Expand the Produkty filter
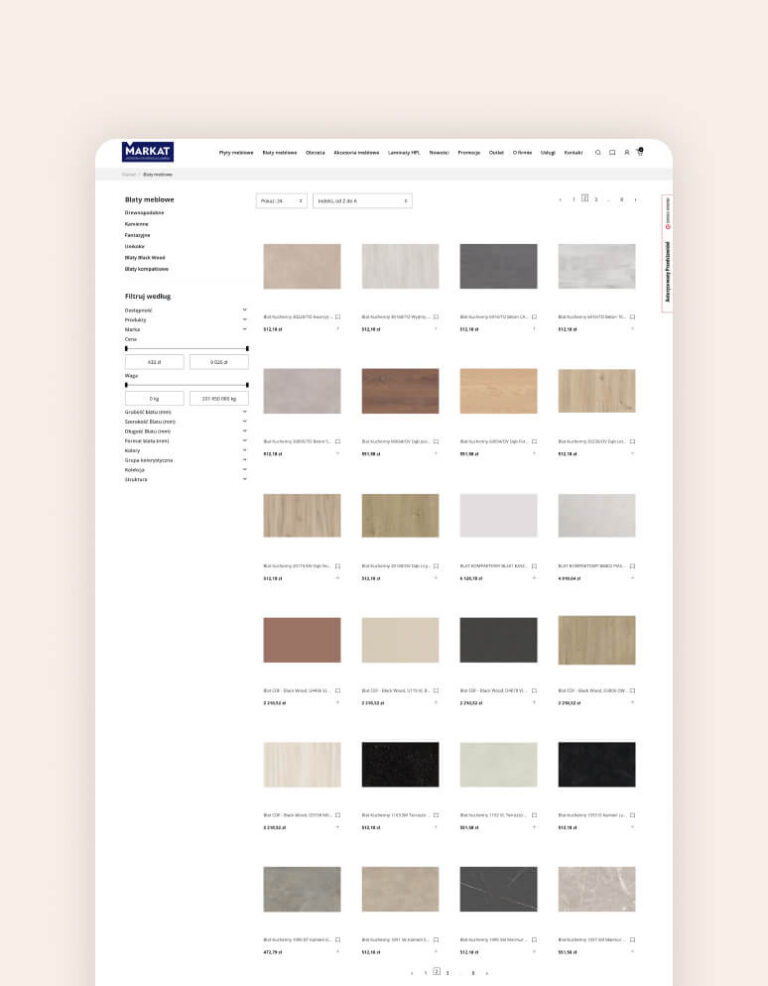The width and height of the screenshot is (768, 986). point(245,319)
